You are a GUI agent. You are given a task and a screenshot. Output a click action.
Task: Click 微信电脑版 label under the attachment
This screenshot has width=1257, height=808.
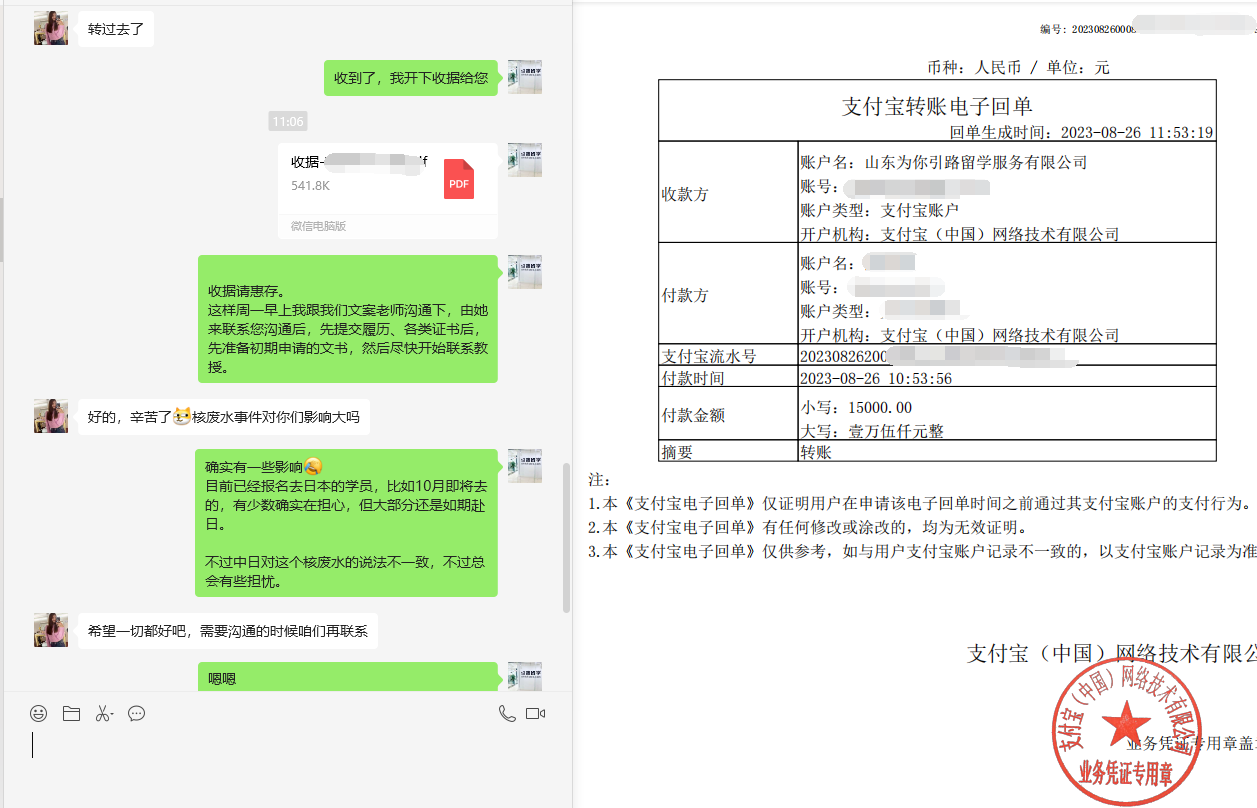tap(319, 226)
